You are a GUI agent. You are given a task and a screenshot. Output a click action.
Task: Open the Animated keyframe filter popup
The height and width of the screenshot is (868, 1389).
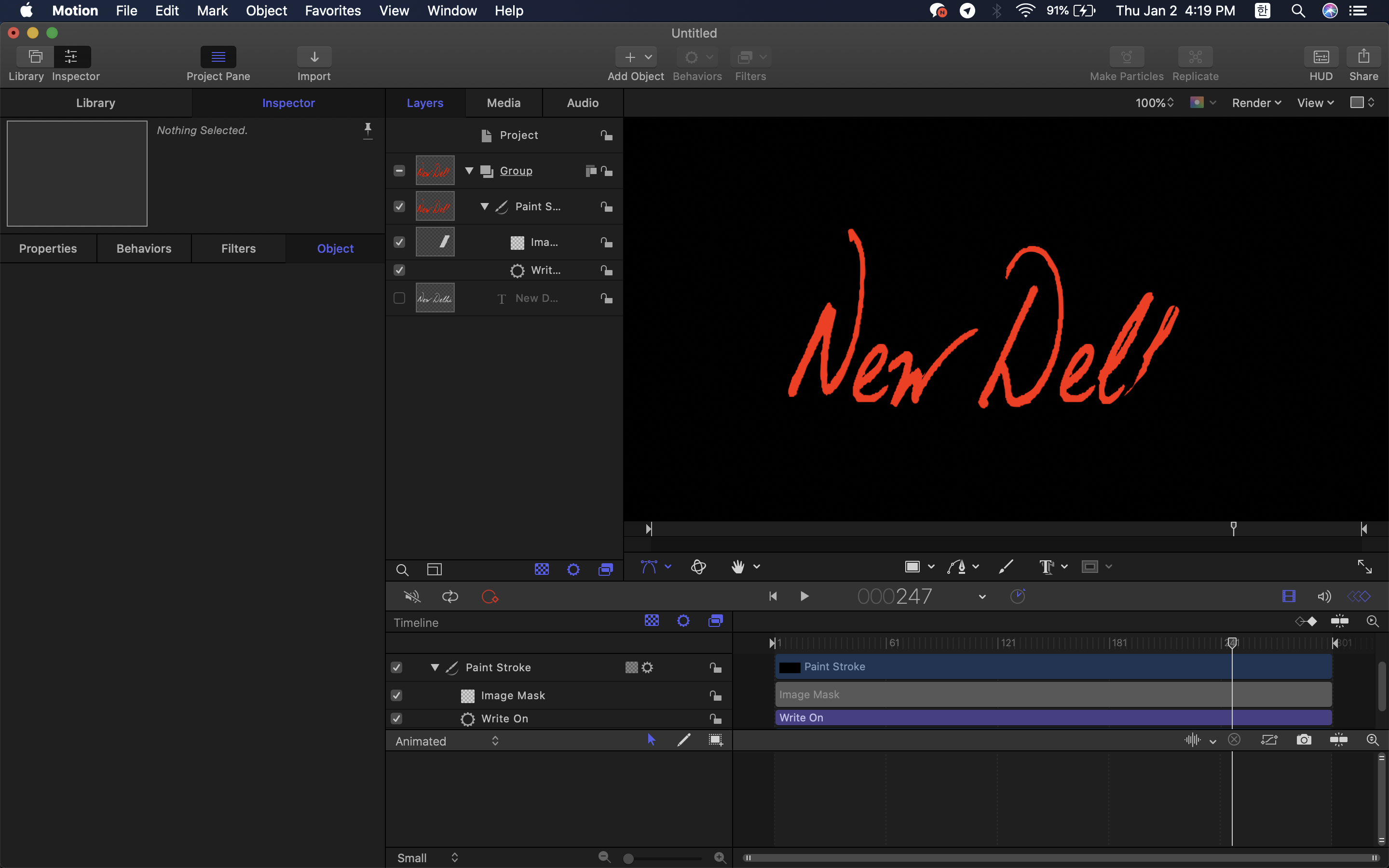point(447,741)
